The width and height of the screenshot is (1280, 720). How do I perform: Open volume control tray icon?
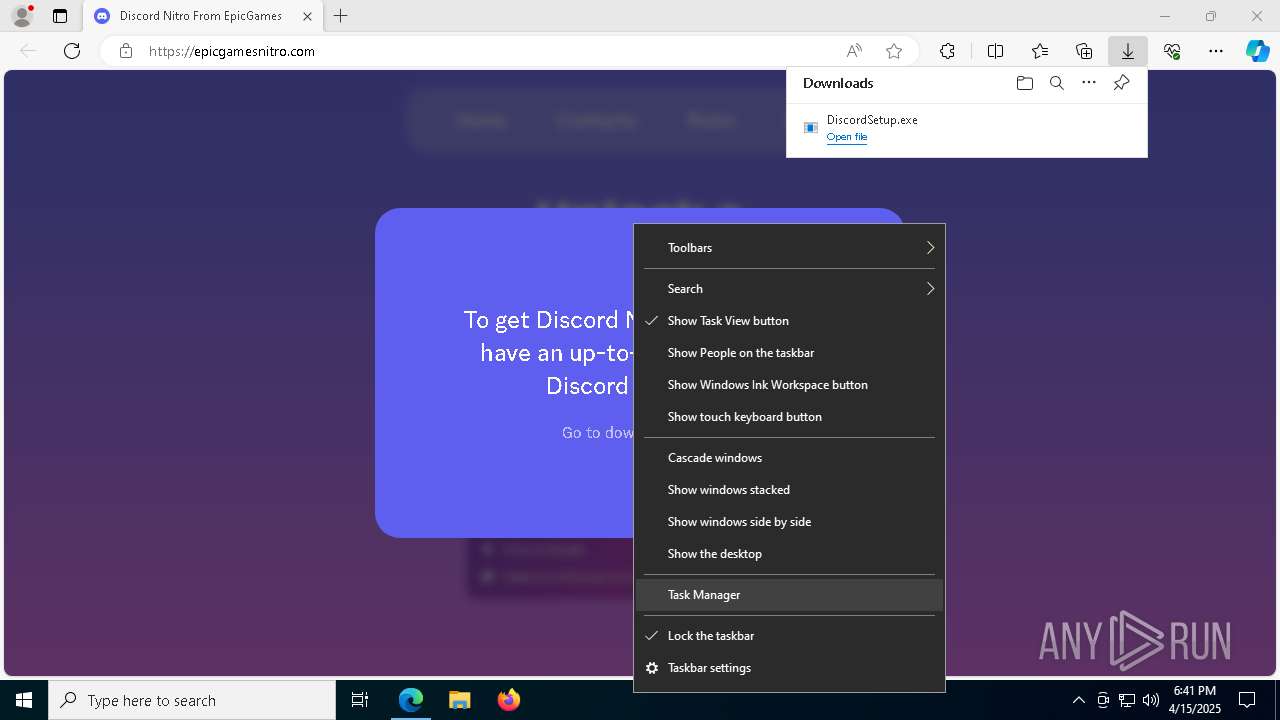1150,700
